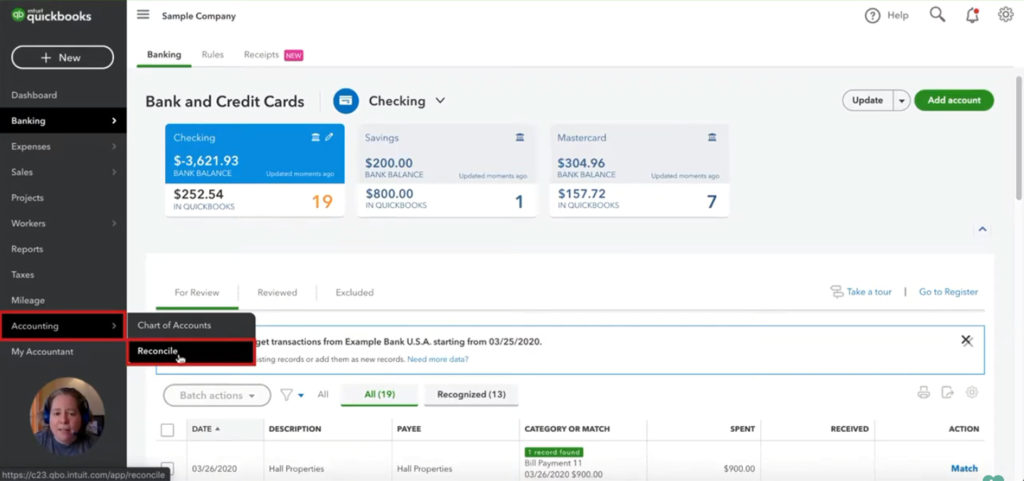Click the hamburger menu icon beside Sample Company

[x=143, y=15]
